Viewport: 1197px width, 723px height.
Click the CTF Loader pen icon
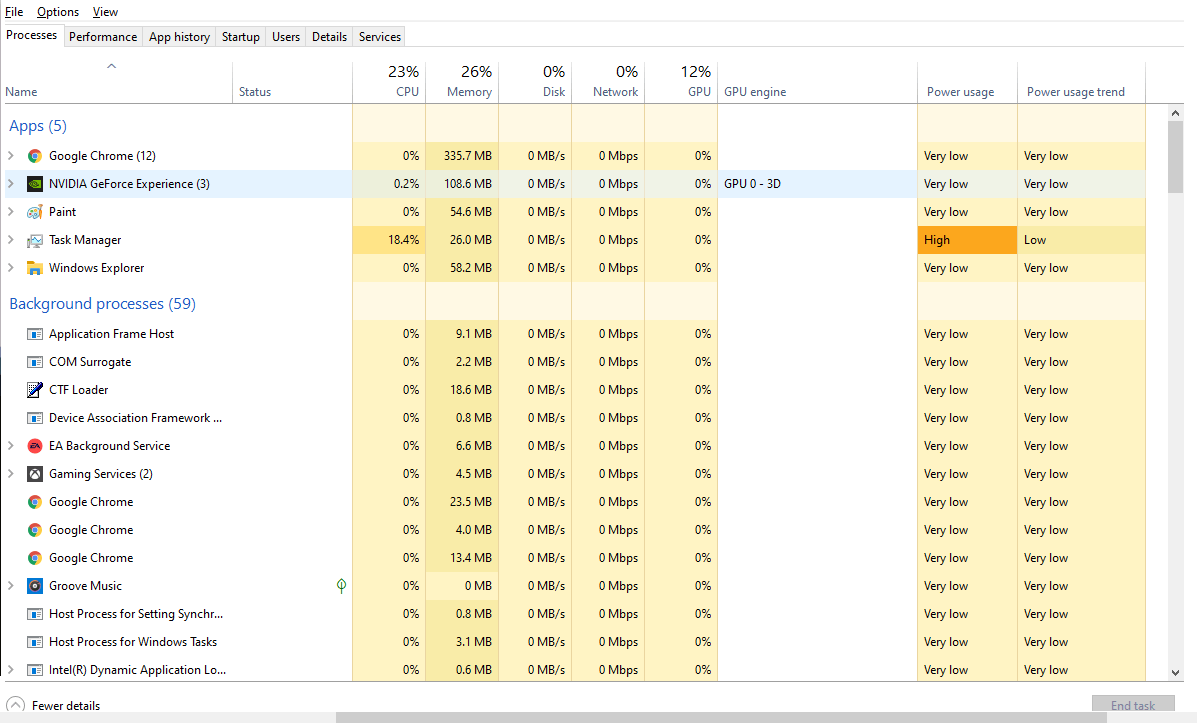[x=34, y=390]
